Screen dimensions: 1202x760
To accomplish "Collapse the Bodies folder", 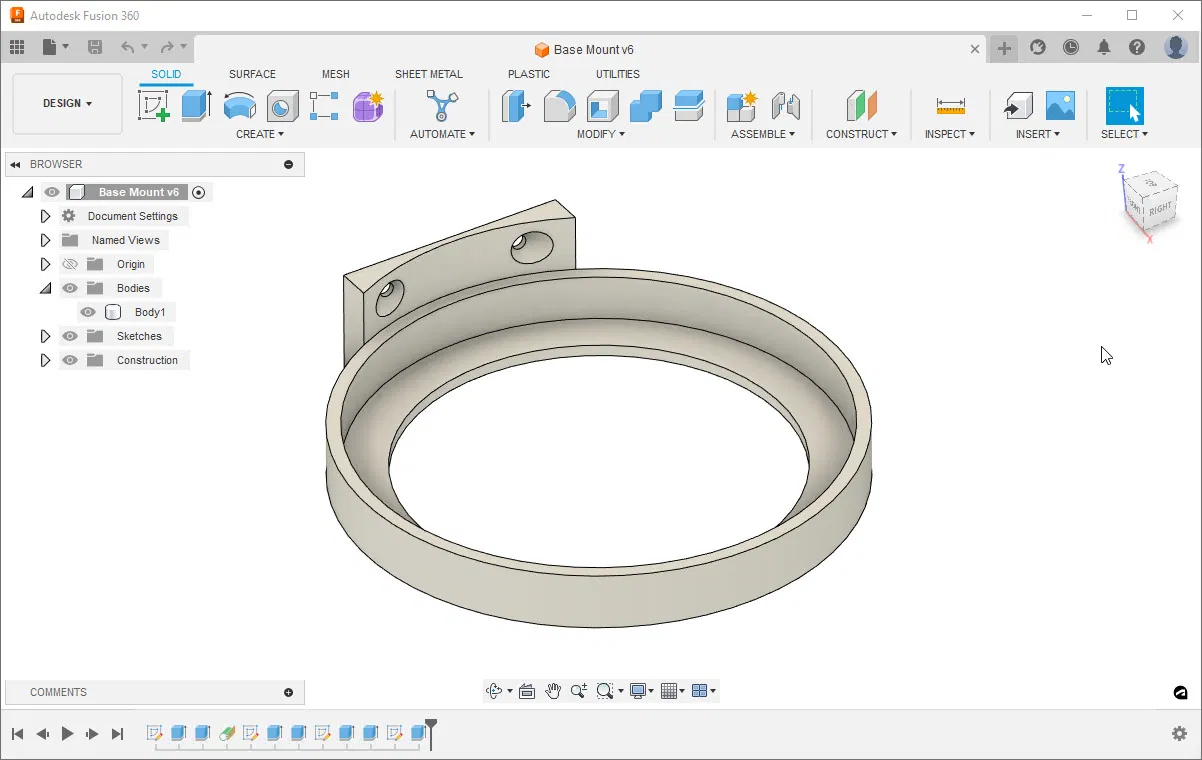I will [45, 288].
